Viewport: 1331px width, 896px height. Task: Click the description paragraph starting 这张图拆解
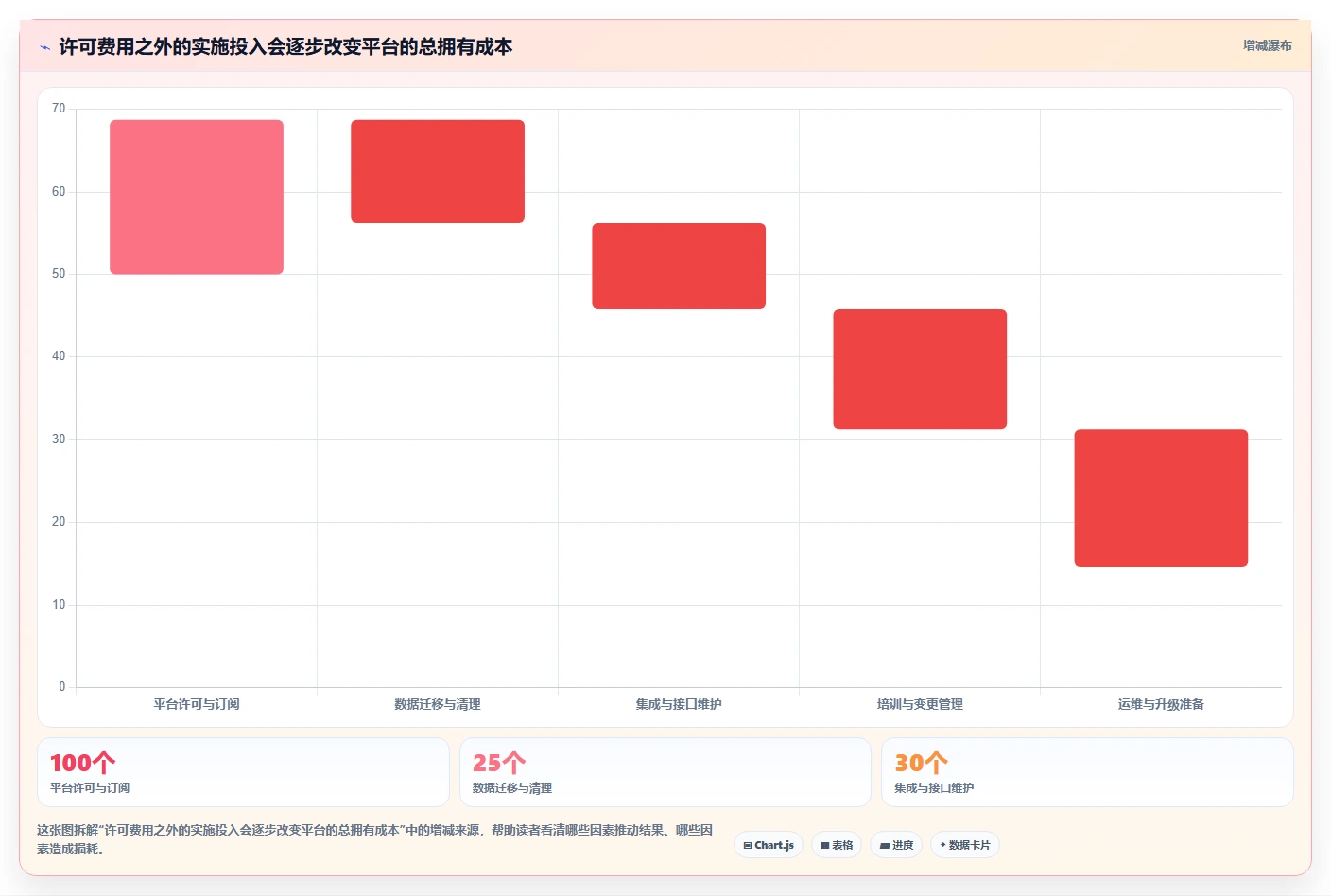coord(375,839)
